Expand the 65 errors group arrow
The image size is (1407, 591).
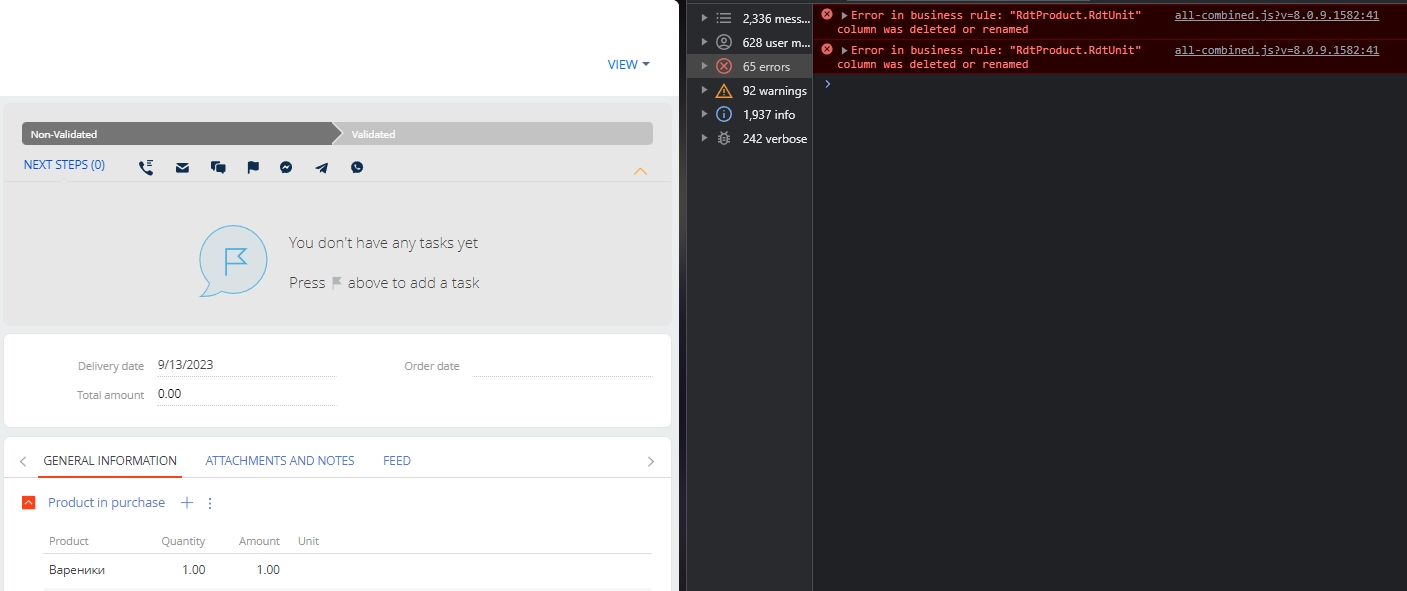coord(705,66)
